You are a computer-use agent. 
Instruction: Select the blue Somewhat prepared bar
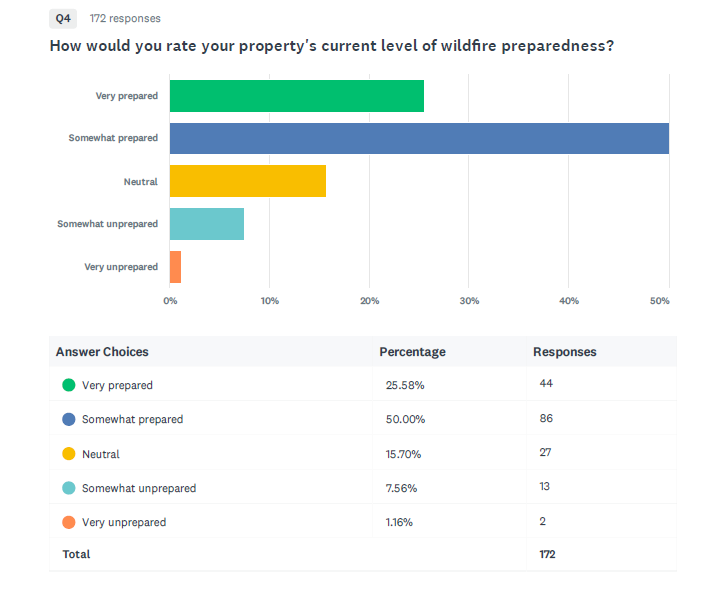(x=419, y=138)
